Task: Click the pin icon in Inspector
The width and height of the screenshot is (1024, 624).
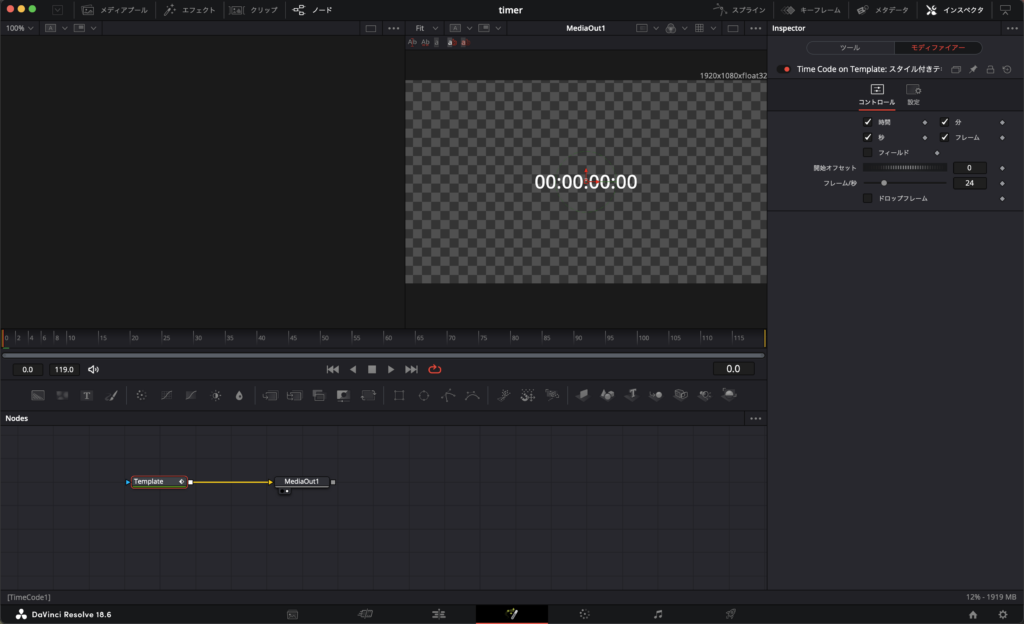Action: pos(973,69)
